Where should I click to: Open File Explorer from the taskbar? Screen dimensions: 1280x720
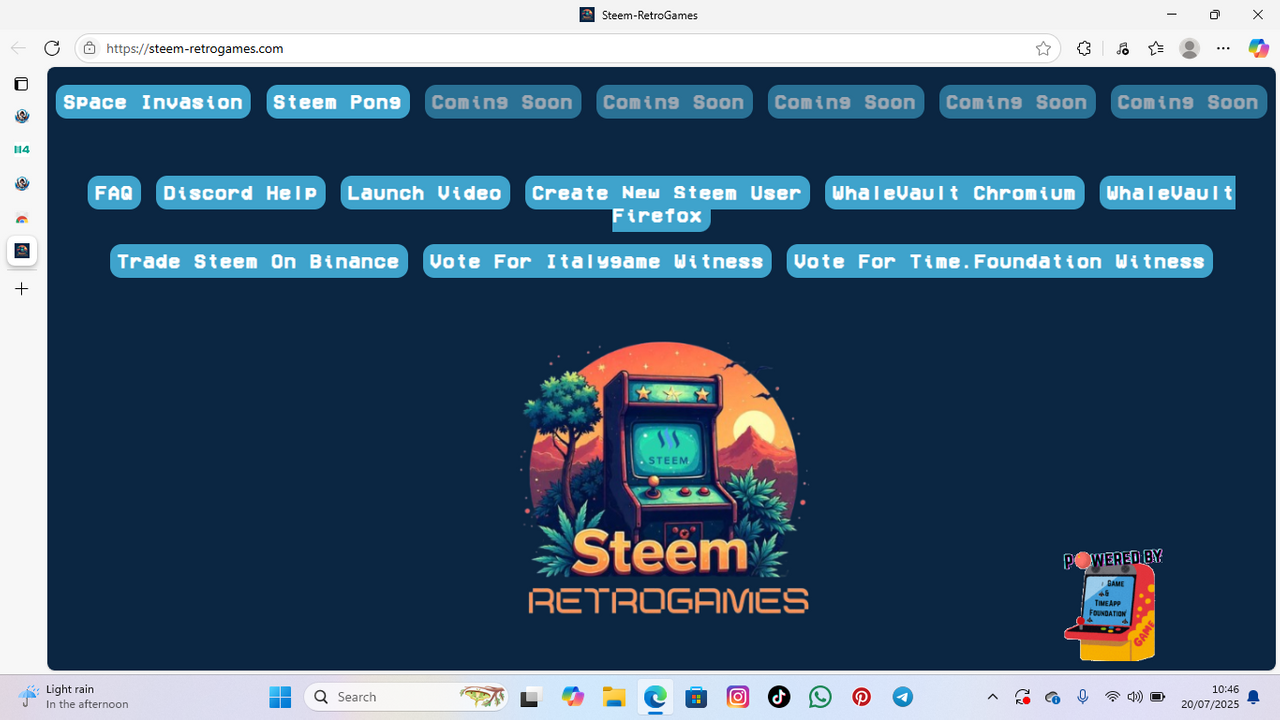[x=613, y=697]
